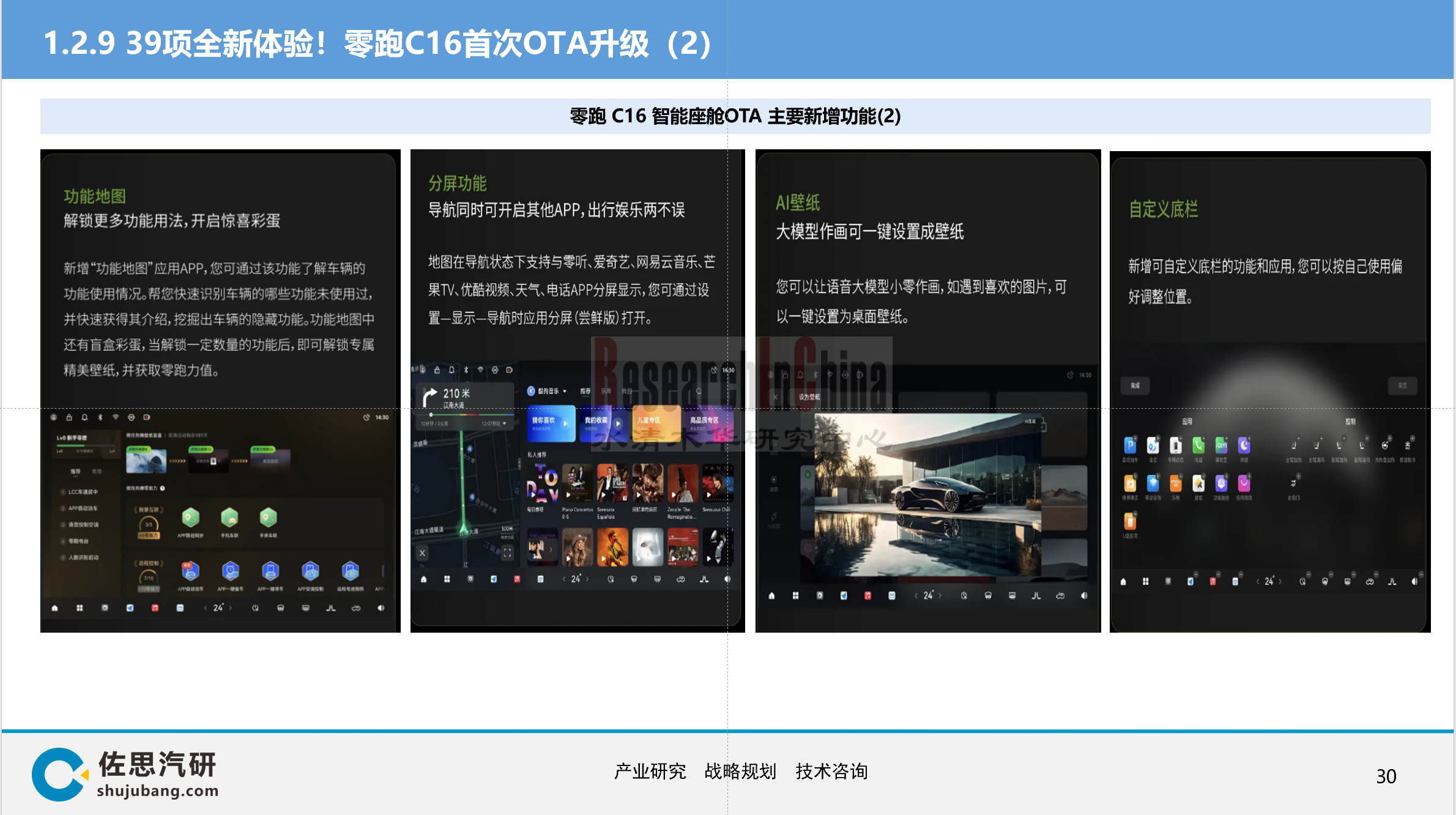Image resolution: width=1456 pixels, height=815 pixels.
Task: Tap Home icon in 分屏功能 panel dock
Action: tap(423, 579)
